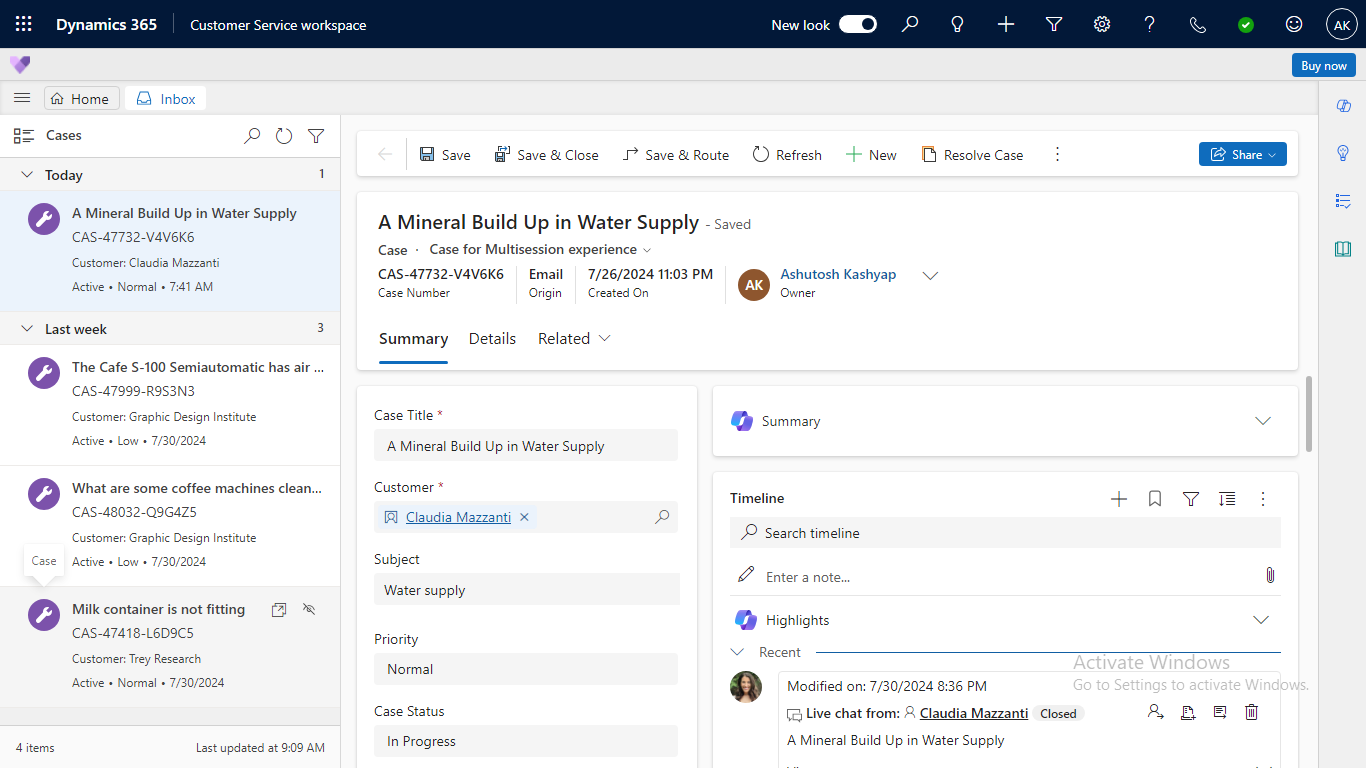1366x768 pixels.
Task: Click the add timeline record plus icon
Action: (1119, 499)
